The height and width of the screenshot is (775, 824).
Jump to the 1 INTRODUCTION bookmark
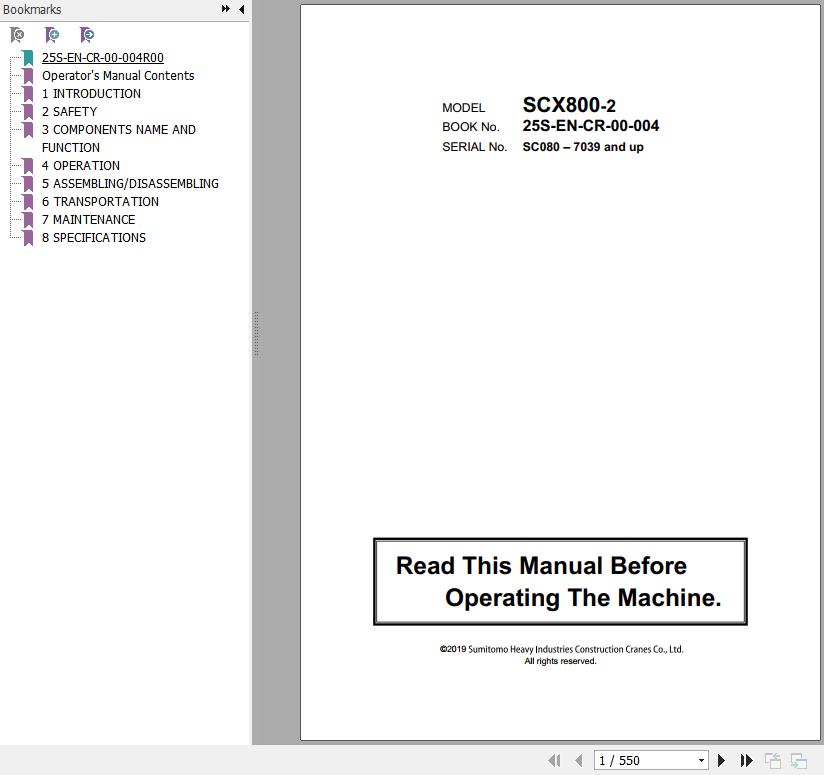pyautogui.click(x=91, y=94)
